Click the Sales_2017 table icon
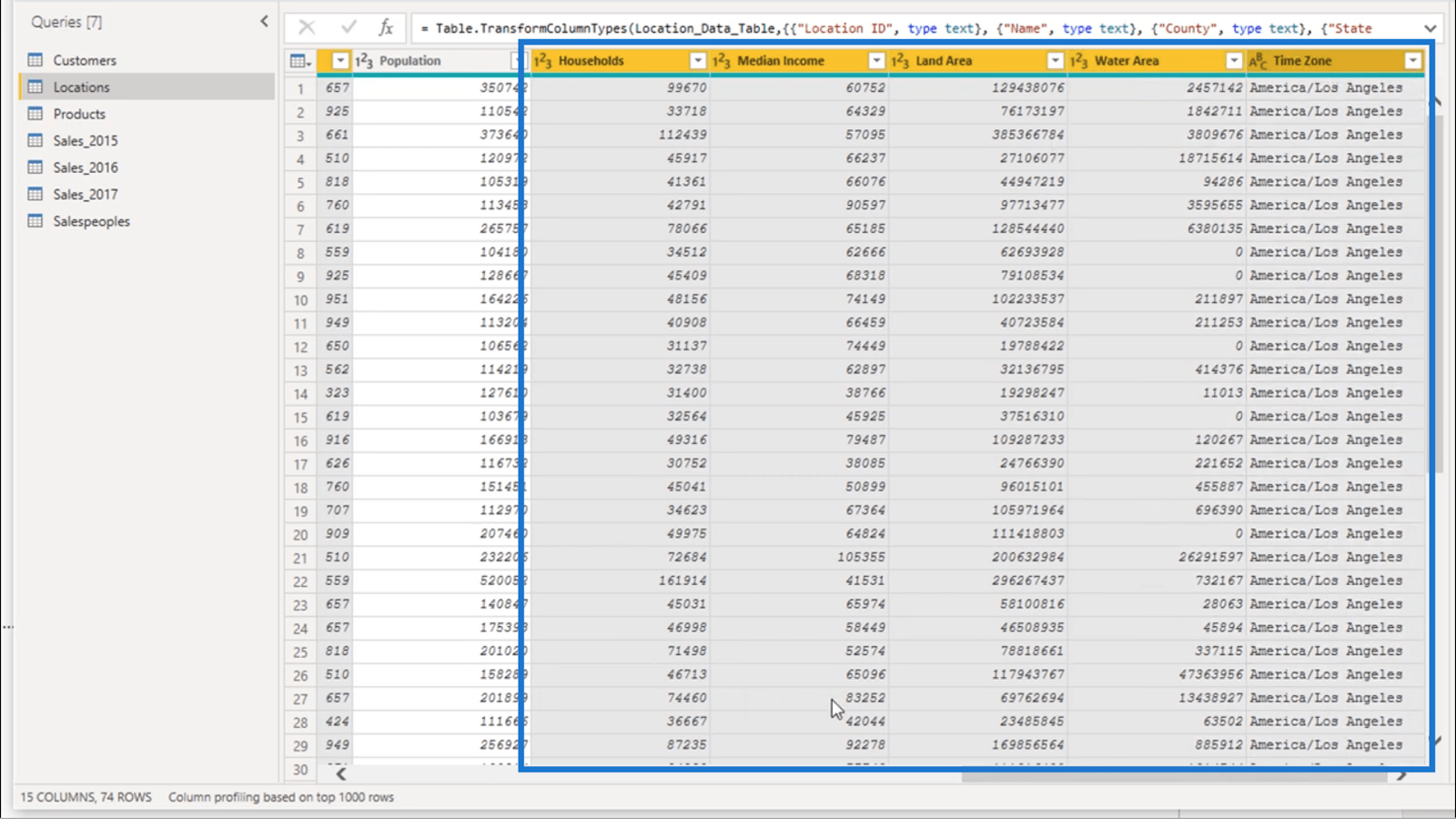Screen dimensions: 1456x819 coord(35,194)
